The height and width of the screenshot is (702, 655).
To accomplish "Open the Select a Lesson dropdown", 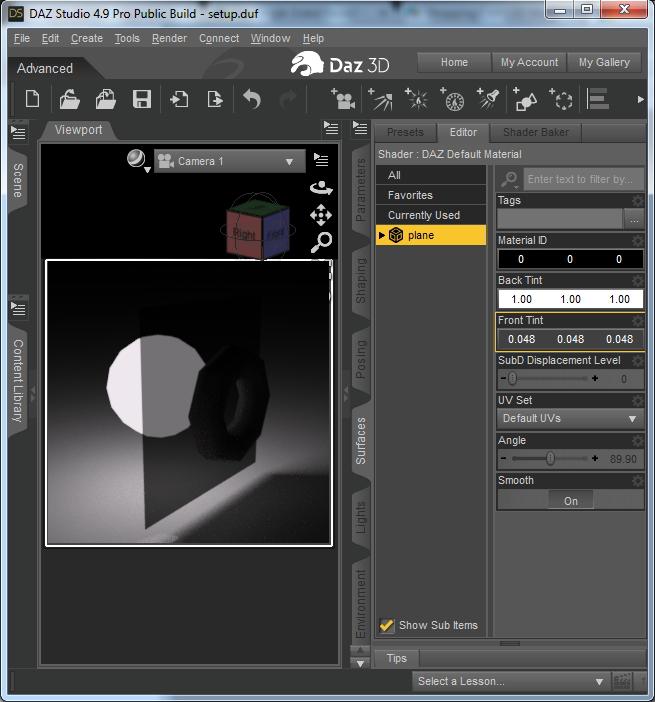I will 511,681.
